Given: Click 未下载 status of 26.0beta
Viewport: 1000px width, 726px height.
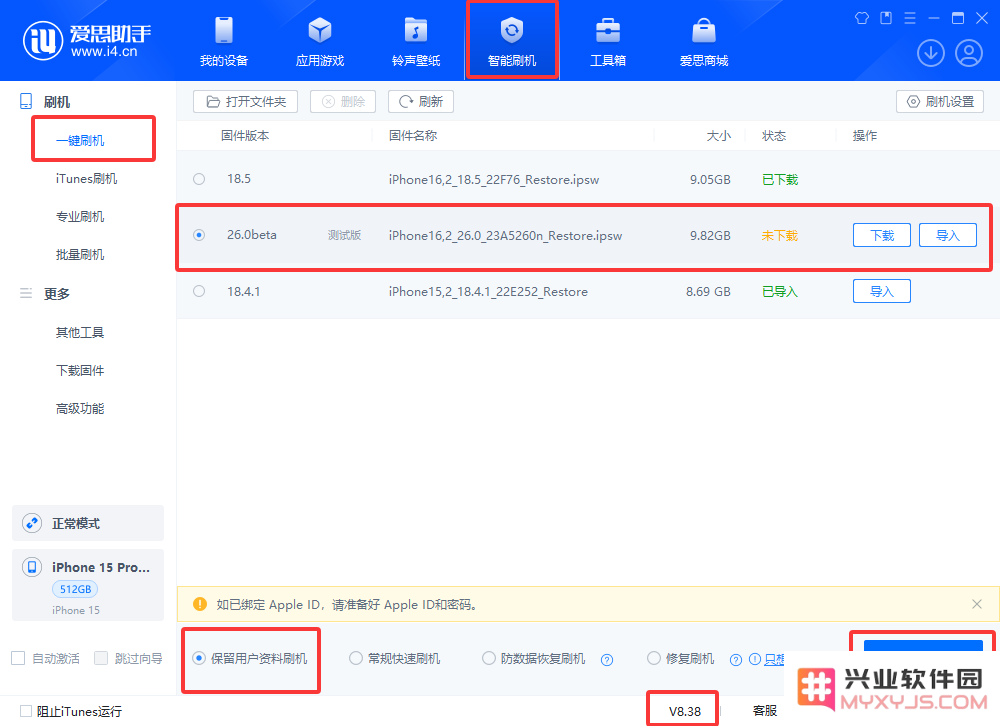Looking at the screenshot, I should [x=779, y=236].
